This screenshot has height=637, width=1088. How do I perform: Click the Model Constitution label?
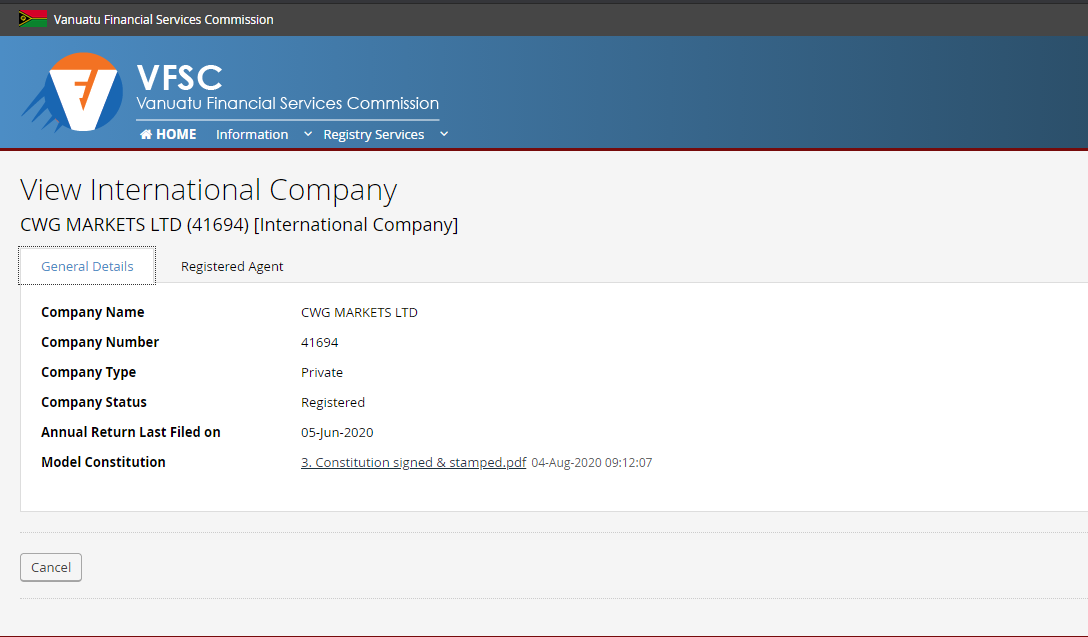[x=103, y=462]
